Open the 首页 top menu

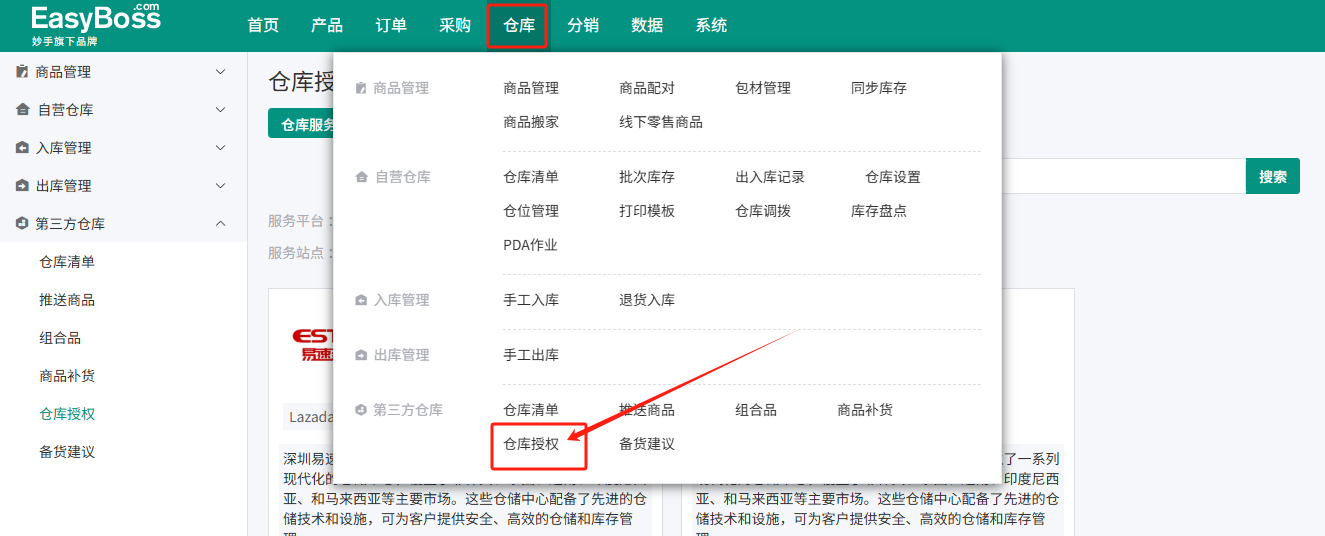click(263, 26)
